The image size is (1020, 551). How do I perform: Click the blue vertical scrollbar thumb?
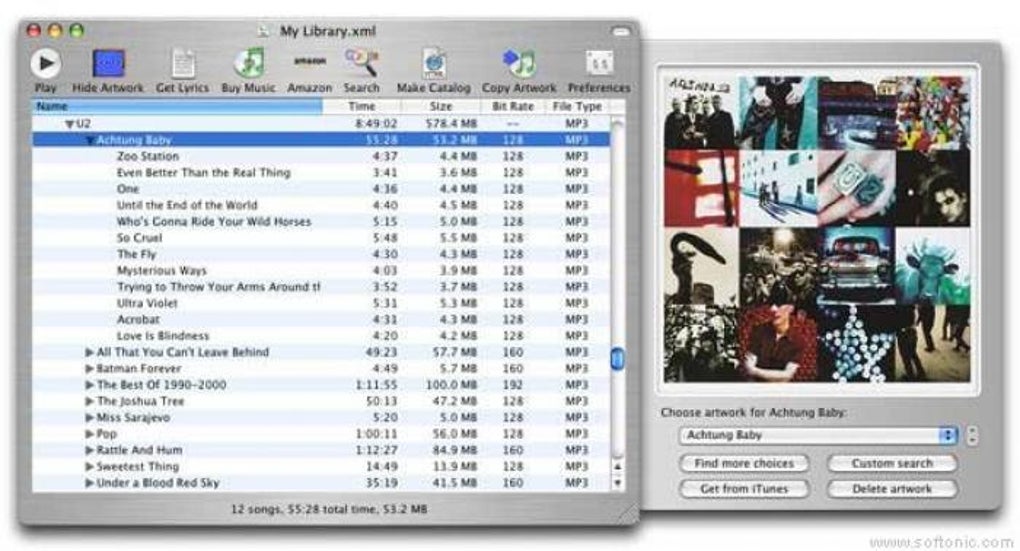617,359
